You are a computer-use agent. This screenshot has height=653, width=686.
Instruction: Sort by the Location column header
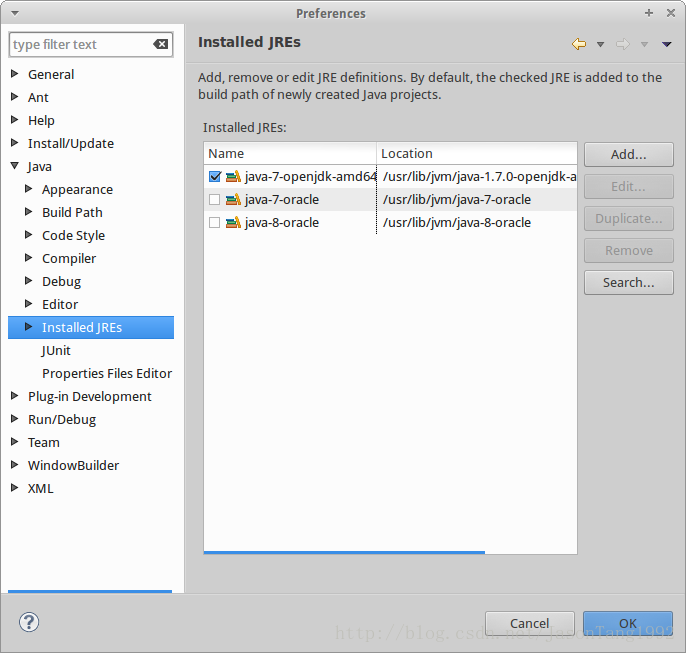coord(477,154)
